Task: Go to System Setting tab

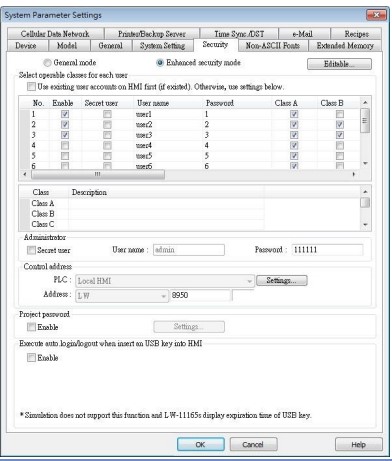Action: (162, 46)
